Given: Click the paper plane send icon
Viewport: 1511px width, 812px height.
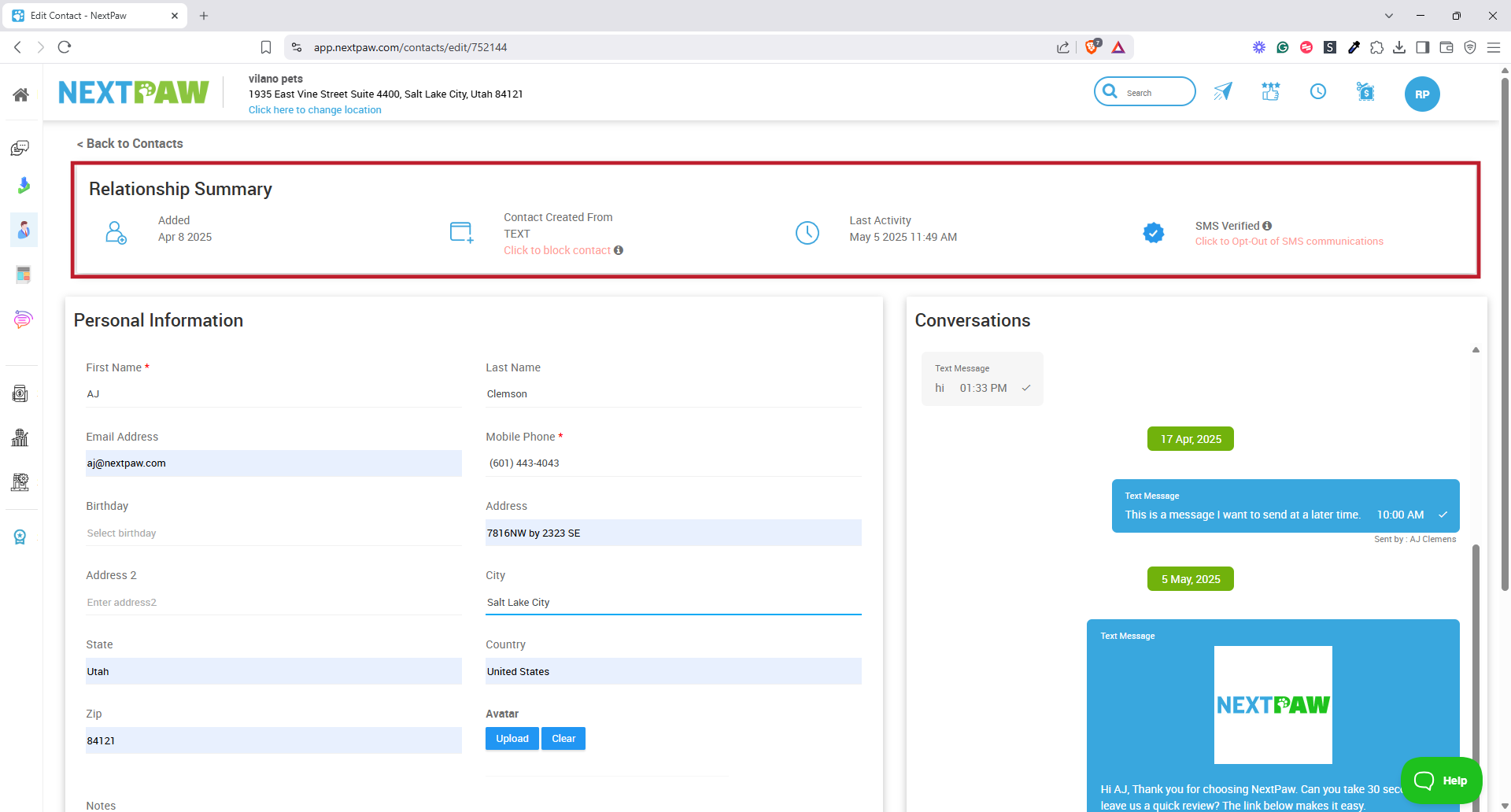Looking at the screenshot, I should [1223, 92].
